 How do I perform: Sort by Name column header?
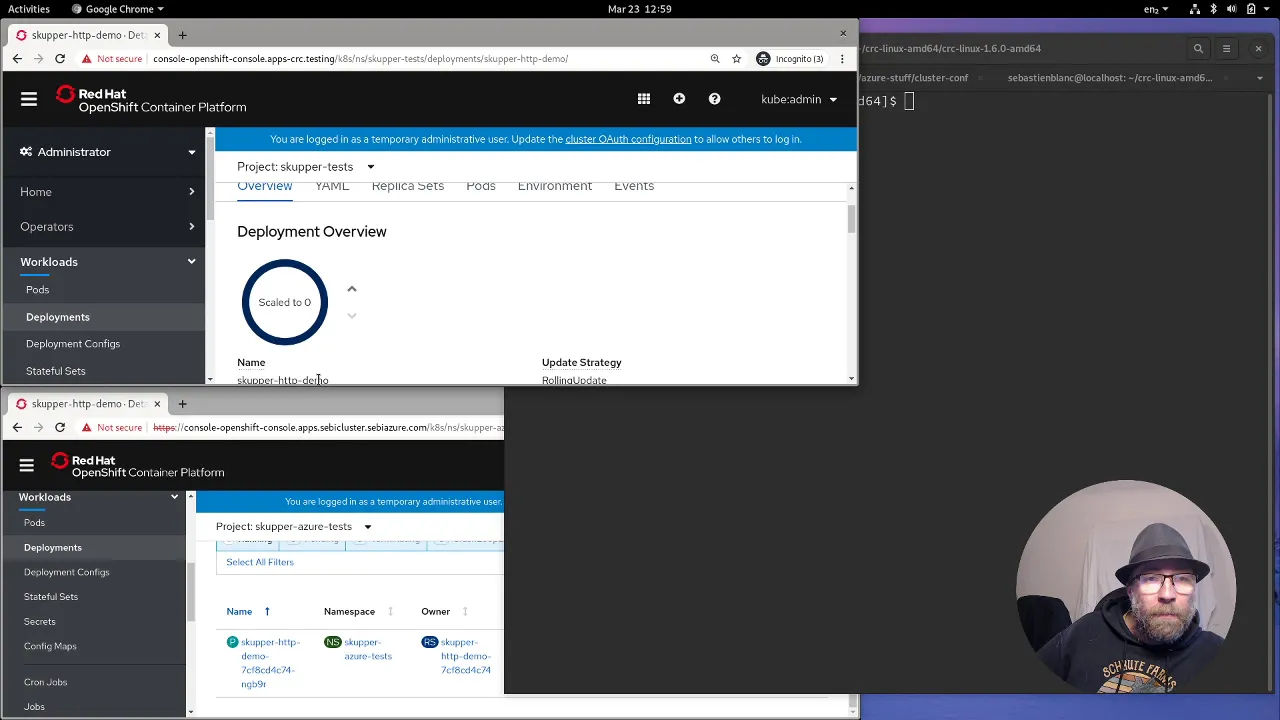[239, 611]
